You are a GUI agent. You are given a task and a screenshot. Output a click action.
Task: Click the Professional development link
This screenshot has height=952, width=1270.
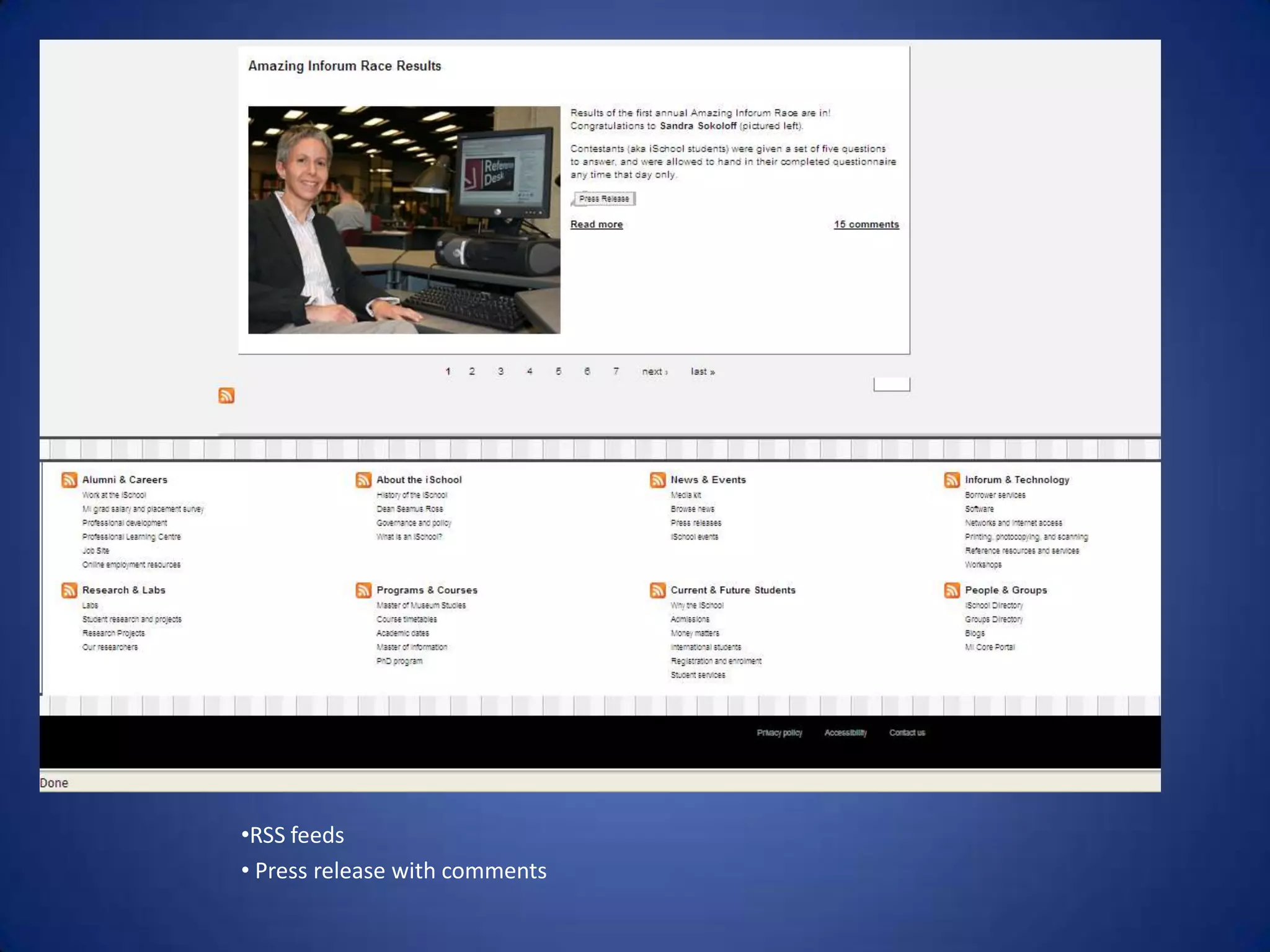coord(125,523)
